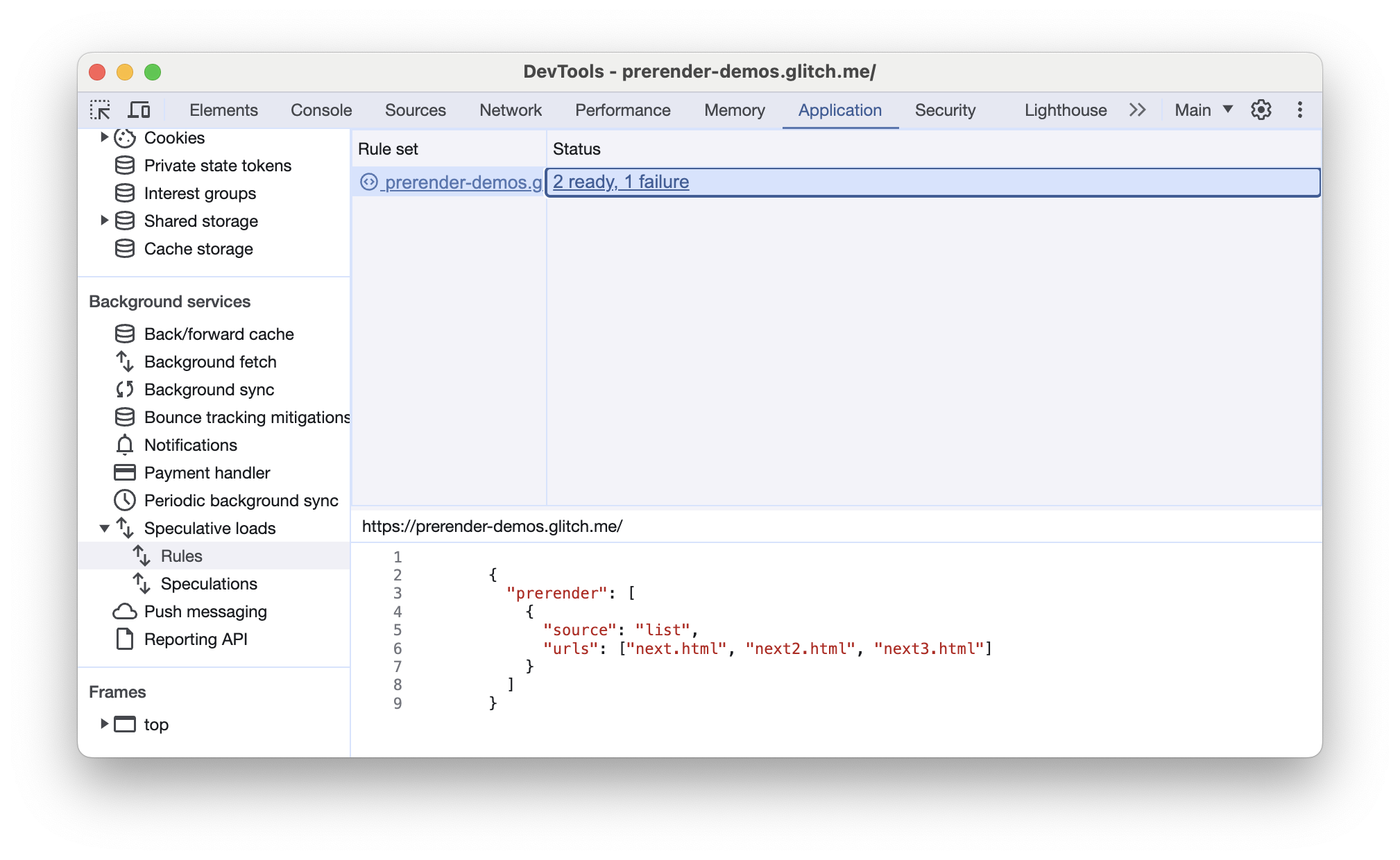Select the Rules item under Speculative loads
Screen dimensions: 1400x860
[x=179, y=556]
